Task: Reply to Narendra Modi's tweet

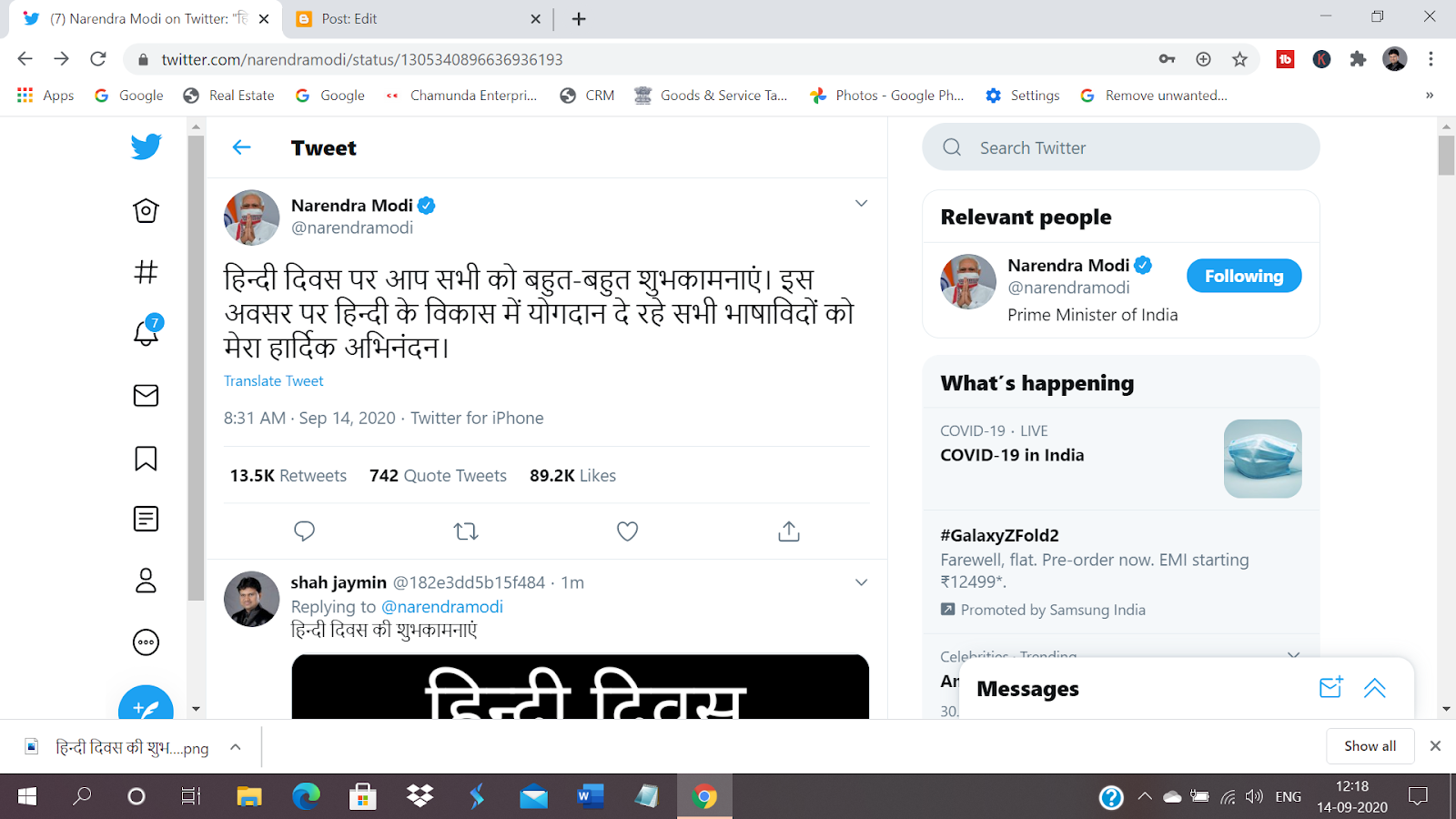Action: pyautogui.click(x=305, y=531)
